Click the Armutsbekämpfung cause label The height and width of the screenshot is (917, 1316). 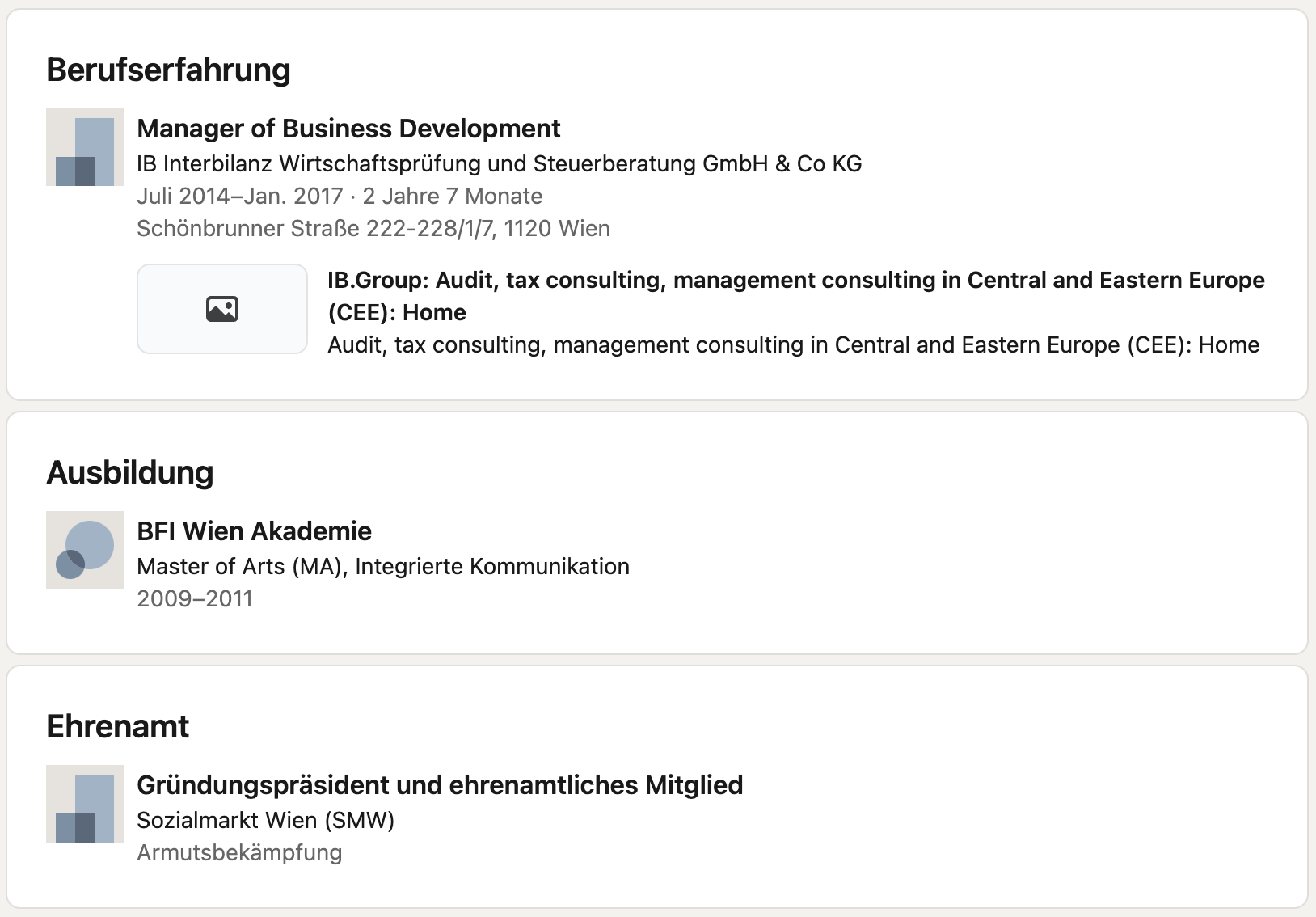239,853
